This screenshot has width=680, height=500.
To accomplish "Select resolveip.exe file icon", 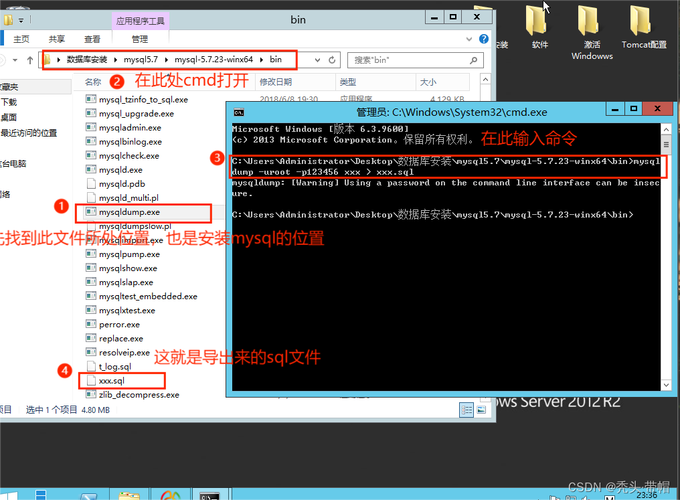I will tap(91, 352).
